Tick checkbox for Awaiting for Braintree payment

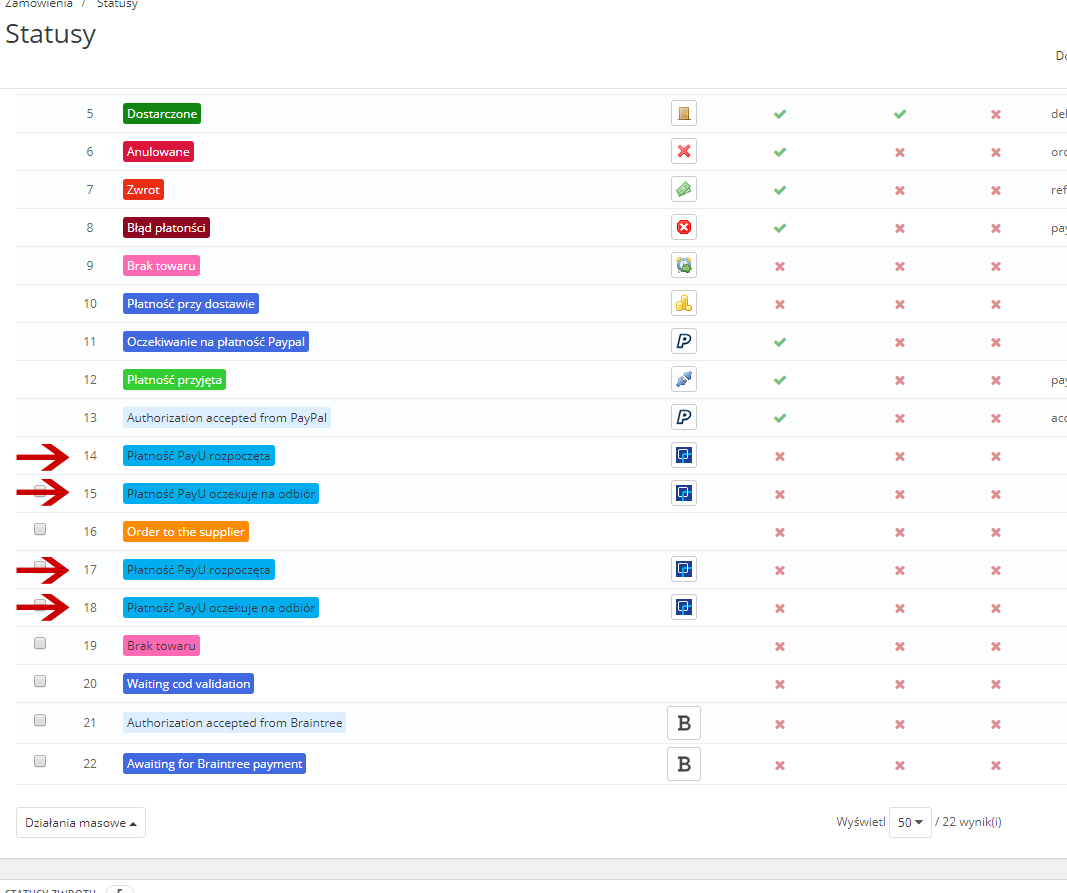(x=40, y=761)
